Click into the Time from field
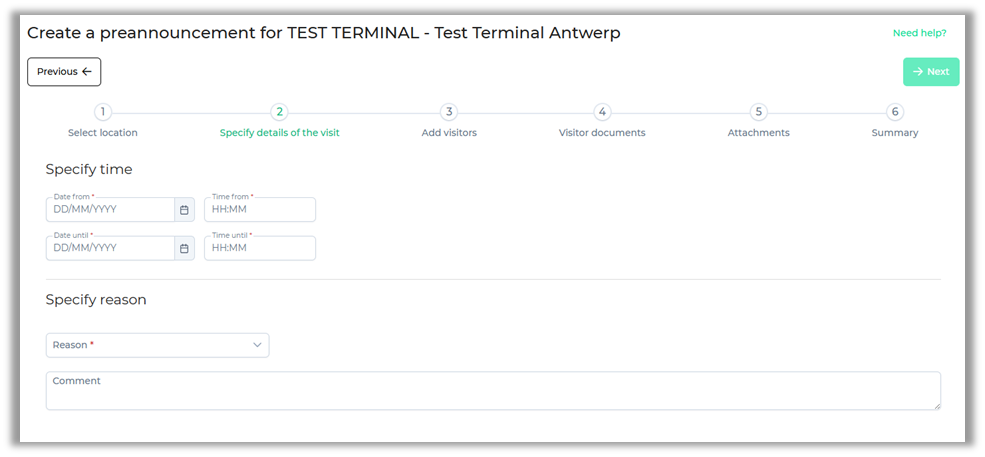The width and height of the screenshot is (985, 457). tap(260, 210)
